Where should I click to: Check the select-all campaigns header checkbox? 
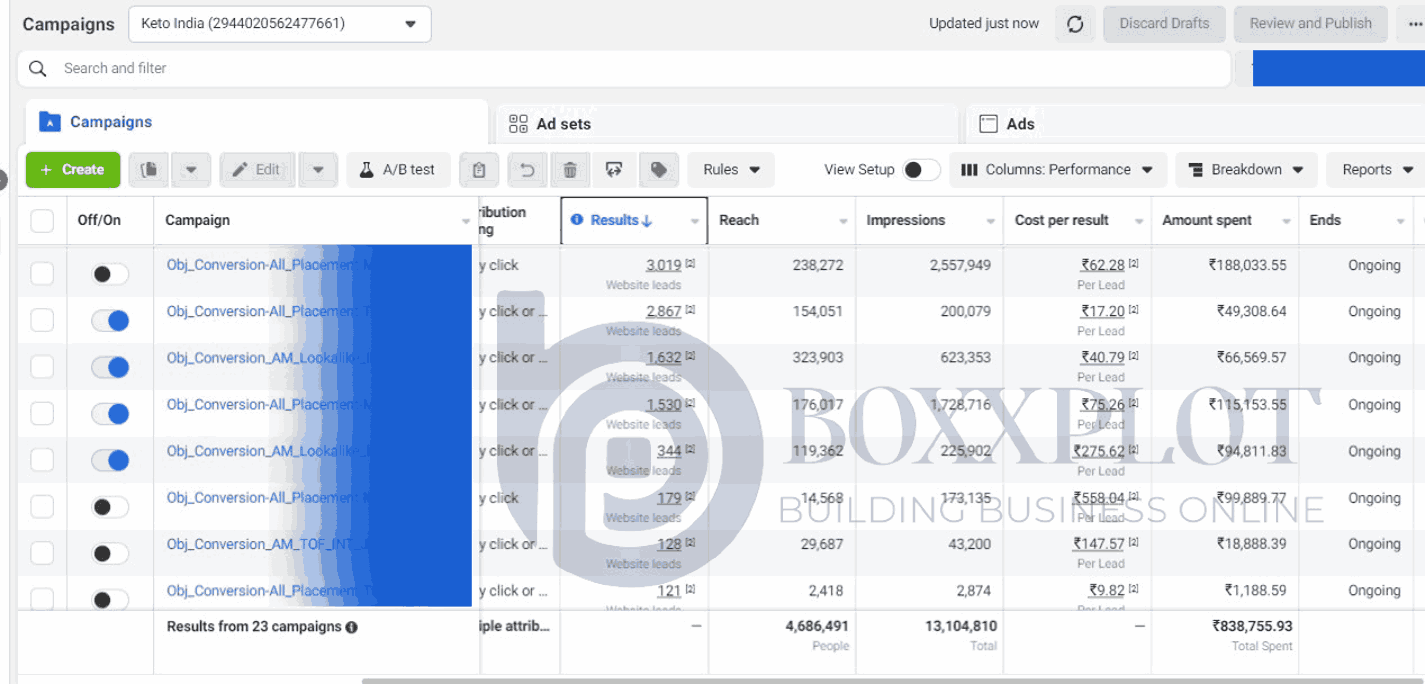coord(42,221)
